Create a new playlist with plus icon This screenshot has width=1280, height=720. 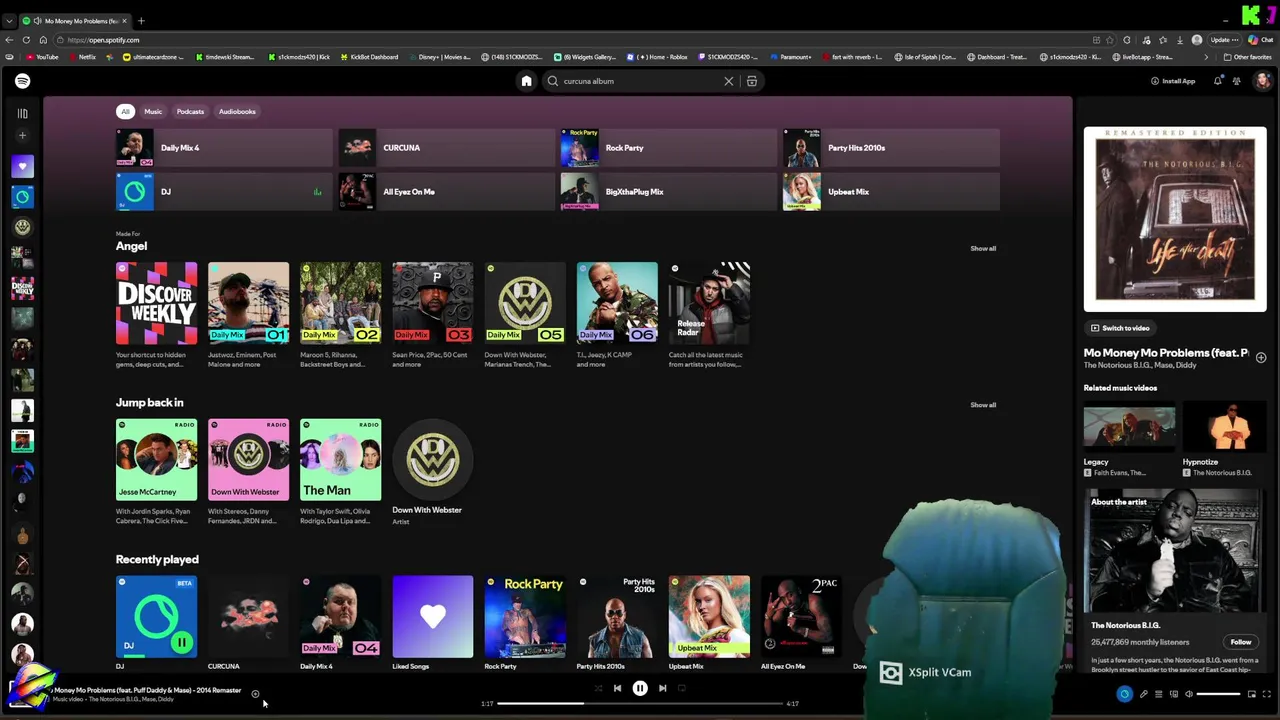(x=22, y=135)
